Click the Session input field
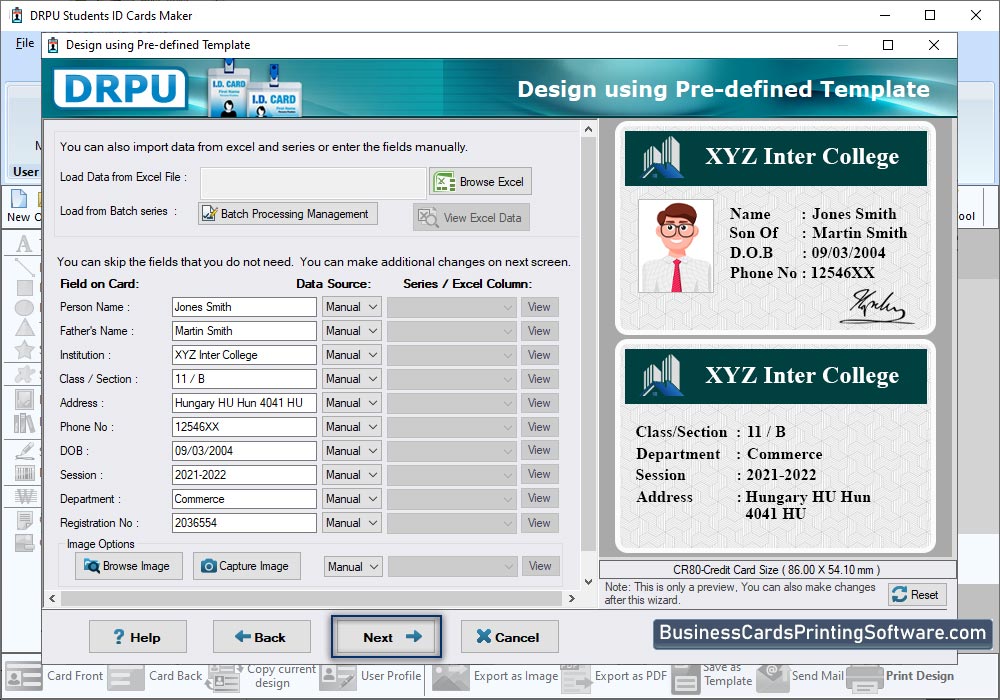The height and width of the screenshot is (700, 1000). tap(244, 475)
